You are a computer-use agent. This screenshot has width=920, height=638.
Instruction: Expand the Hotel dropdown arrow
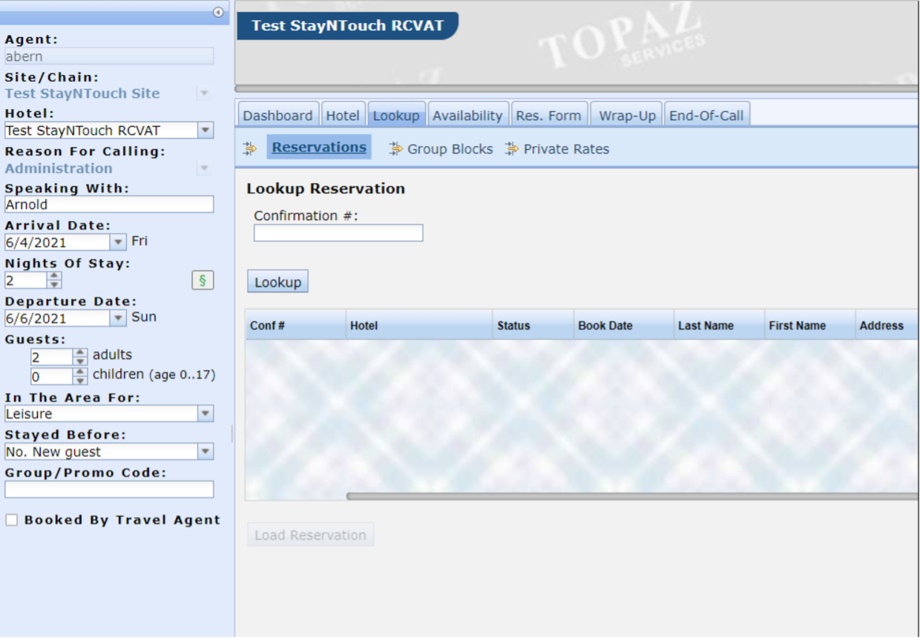[205, 130]
